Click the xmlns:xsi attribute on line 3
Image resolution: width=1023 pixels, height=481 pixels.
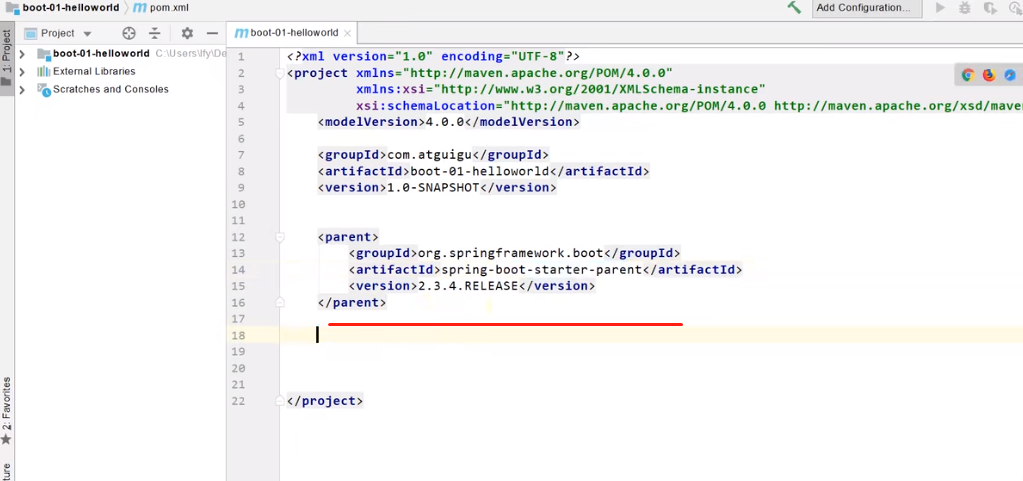click(560, 89)
